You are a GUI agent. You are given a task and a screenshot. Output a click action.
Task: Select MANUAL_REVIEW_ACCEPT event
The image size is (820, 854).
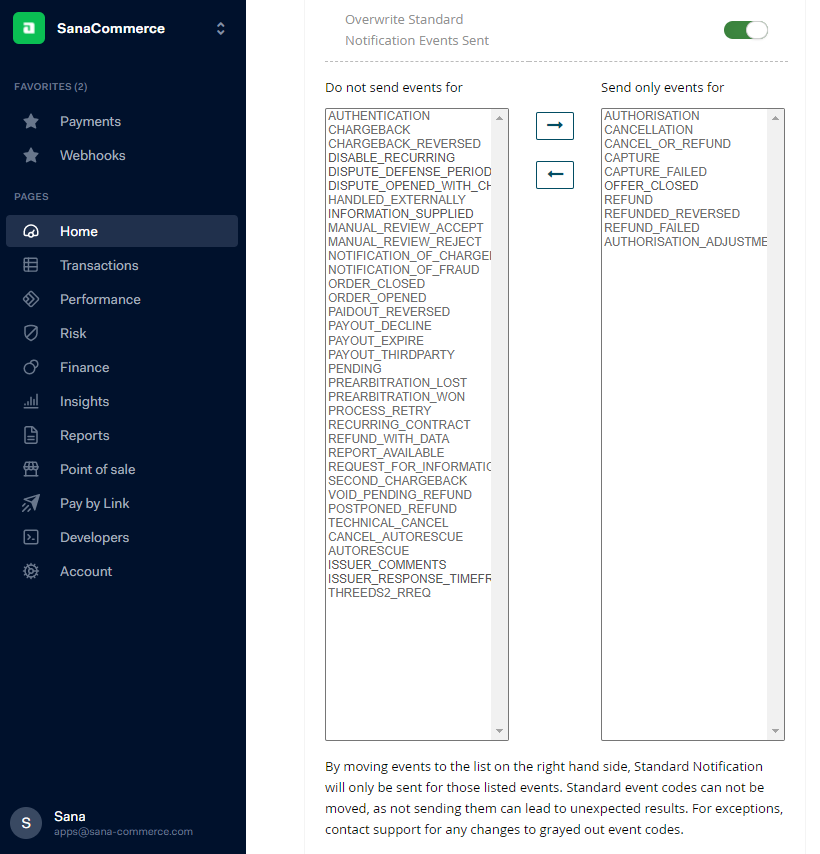[405, 228]
